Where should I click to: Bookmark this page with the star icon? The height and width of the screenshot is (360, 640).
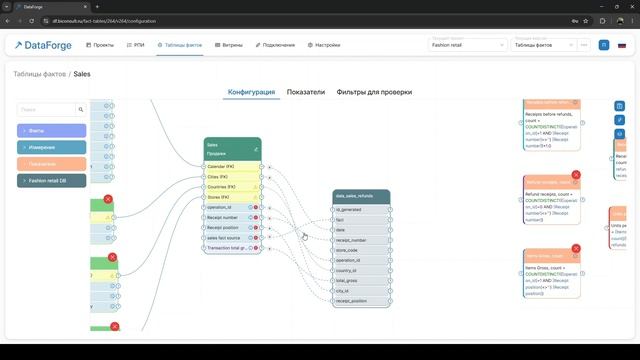(586, 21)
